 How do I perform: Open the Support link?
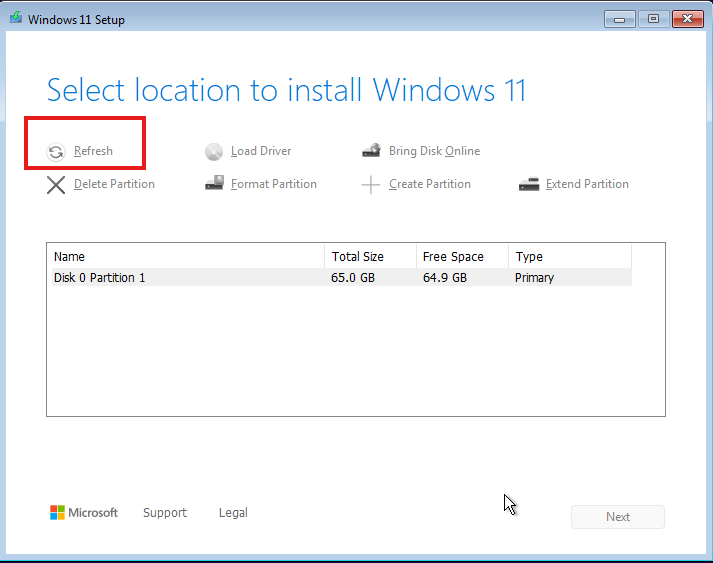(165, 513)
